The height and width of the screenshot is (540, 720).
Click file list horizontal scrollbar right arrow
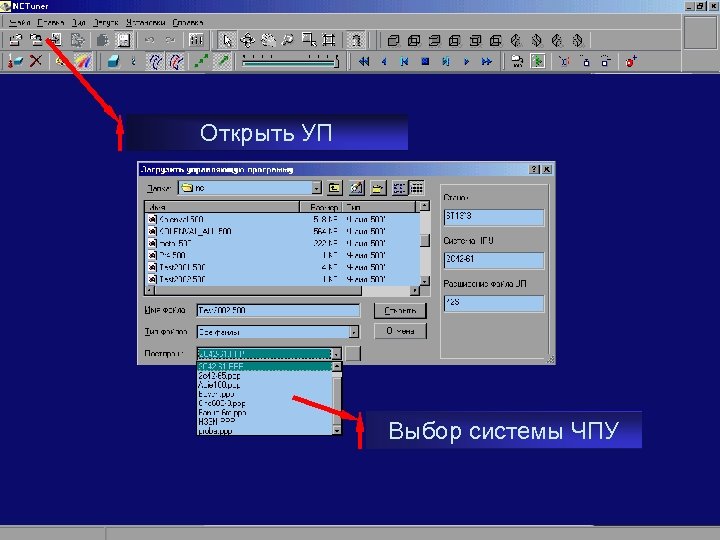[415, 291]
